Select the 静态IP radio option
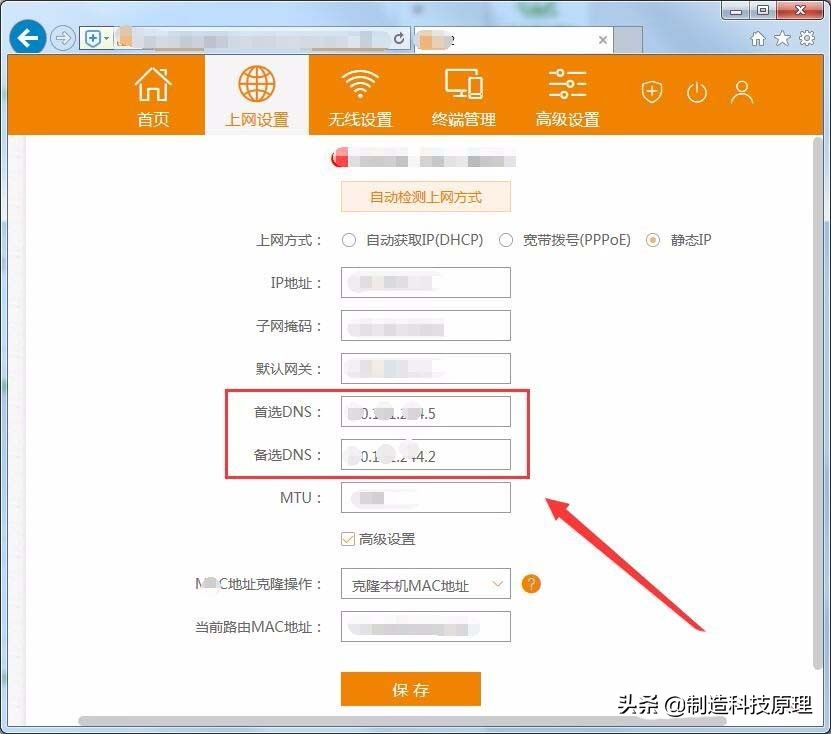Viewport: 831px width, 734px height. (x=653, y=240)
